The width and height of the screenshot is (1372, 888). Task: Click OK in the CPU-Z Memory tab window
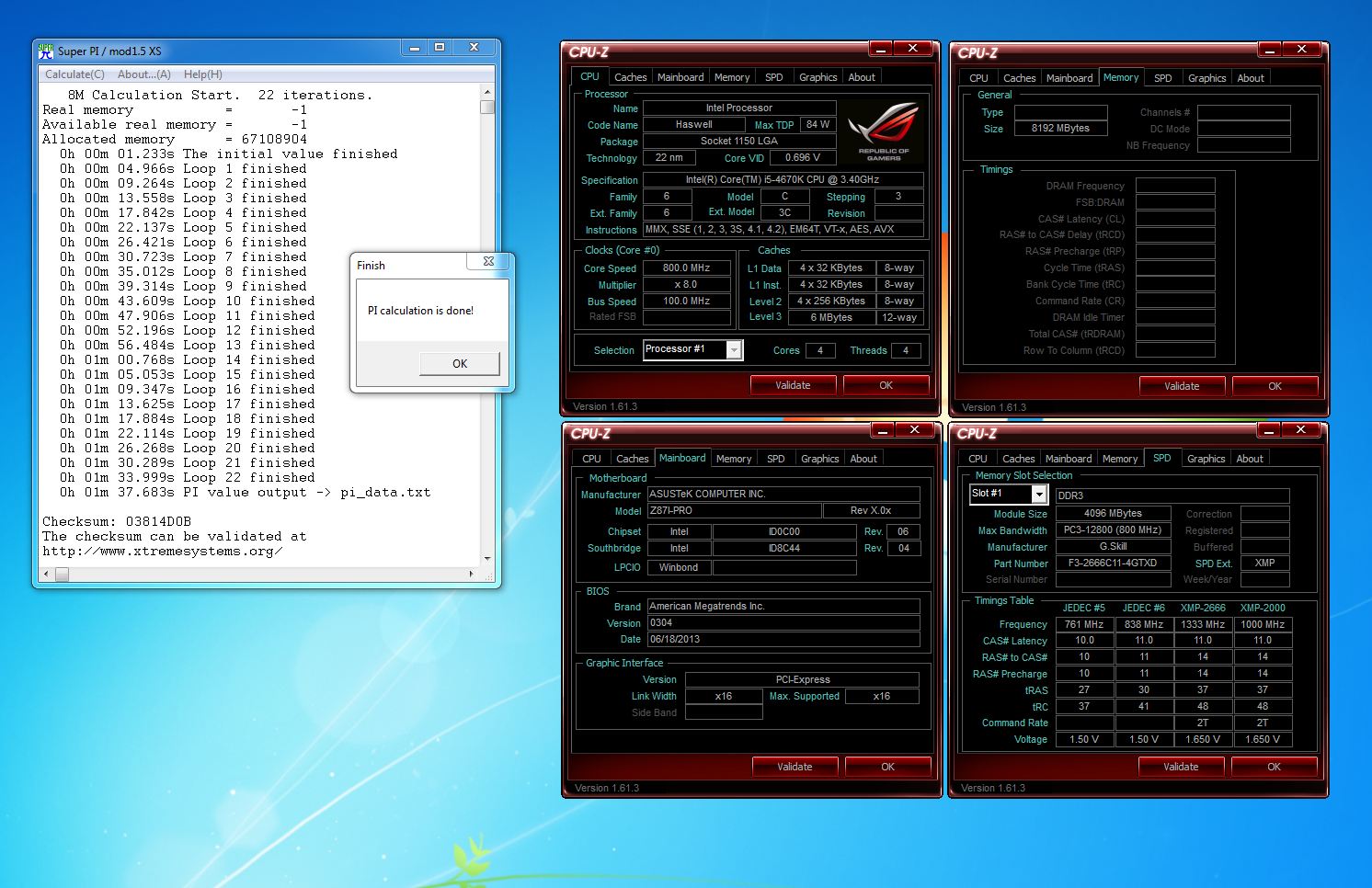pyautogui.click(x=1275, y=386)
